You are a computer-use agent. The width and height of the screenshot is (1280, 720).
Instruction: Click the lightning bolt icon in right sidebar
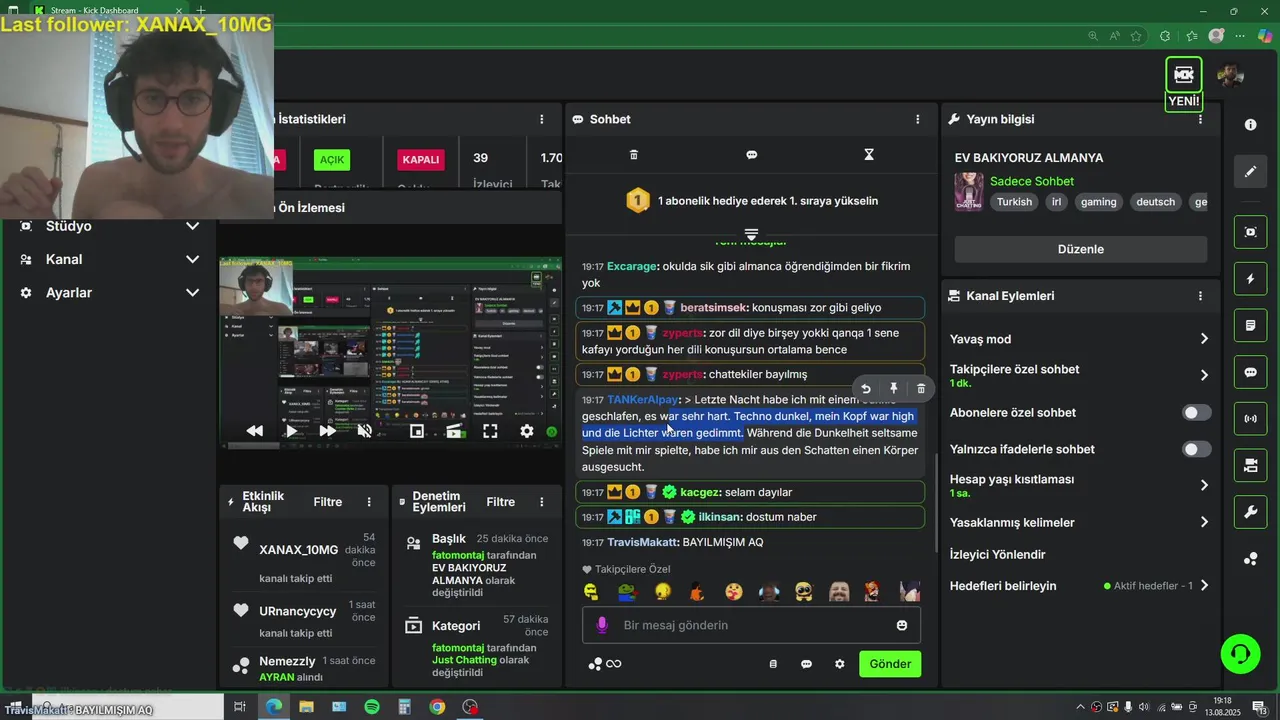(x=1250, y=279)
